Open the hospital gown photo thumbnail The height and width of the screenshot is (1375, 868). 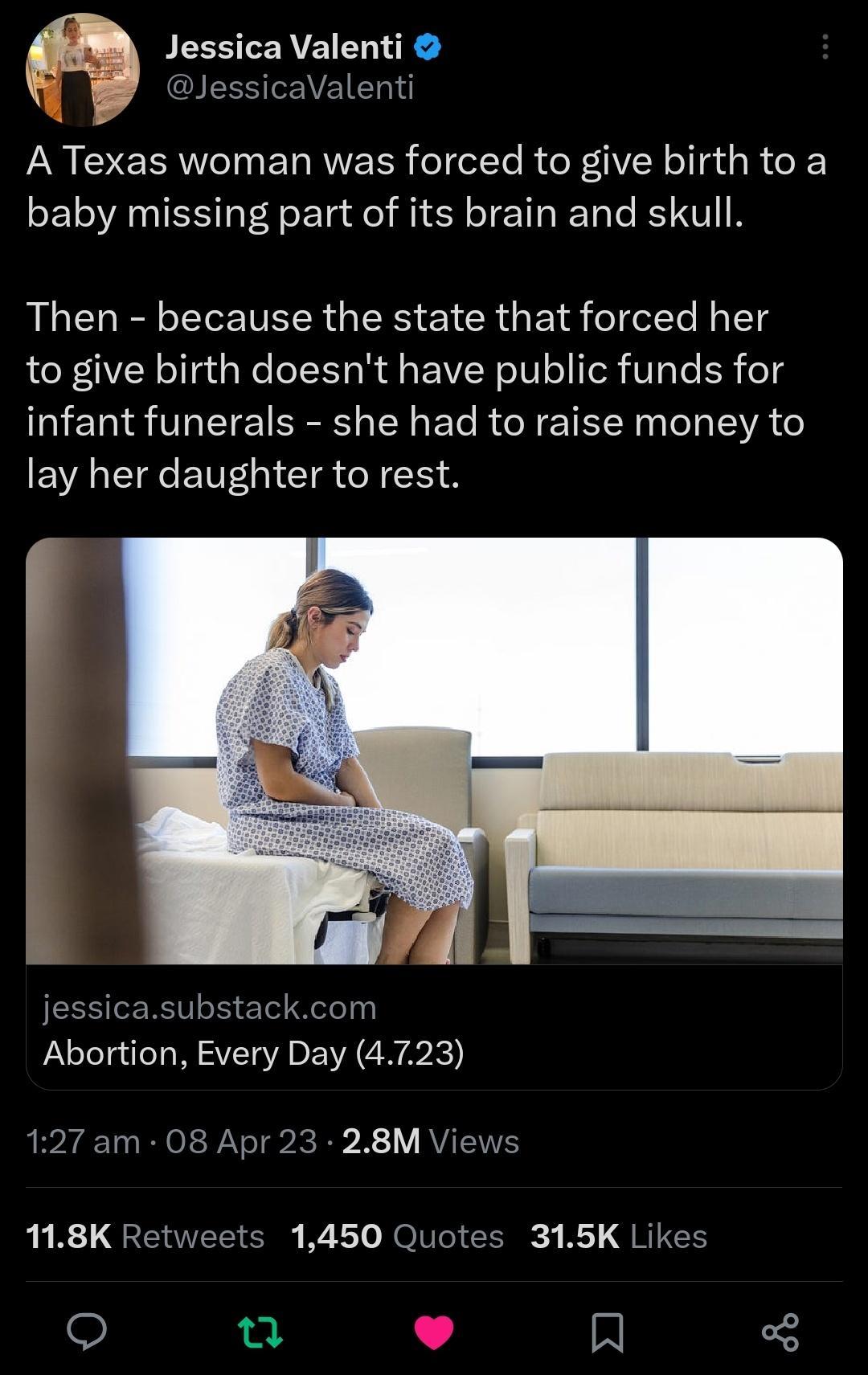[x=434, y=755]
